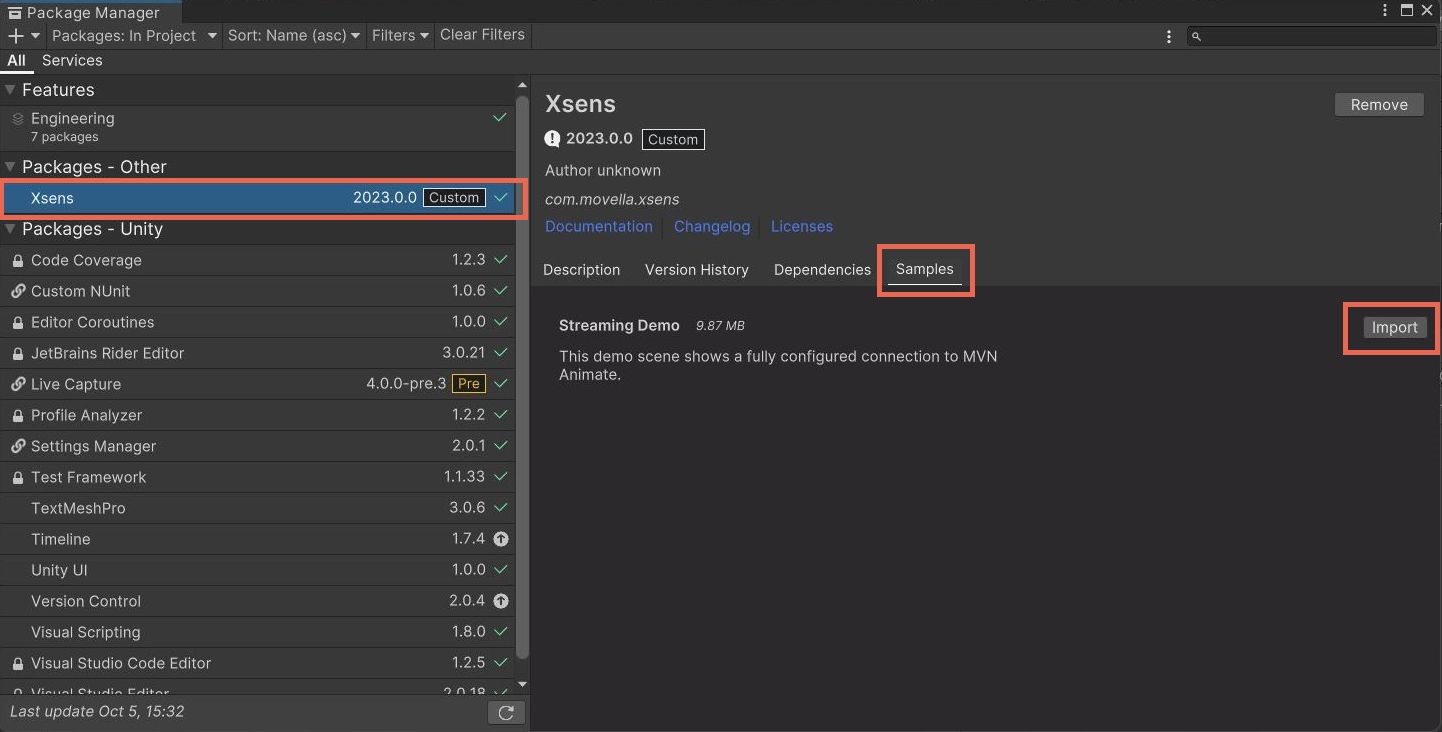Refresh the package list
Image resolution: width=1442 pixels, height=732 pixels.
[506, 712]
